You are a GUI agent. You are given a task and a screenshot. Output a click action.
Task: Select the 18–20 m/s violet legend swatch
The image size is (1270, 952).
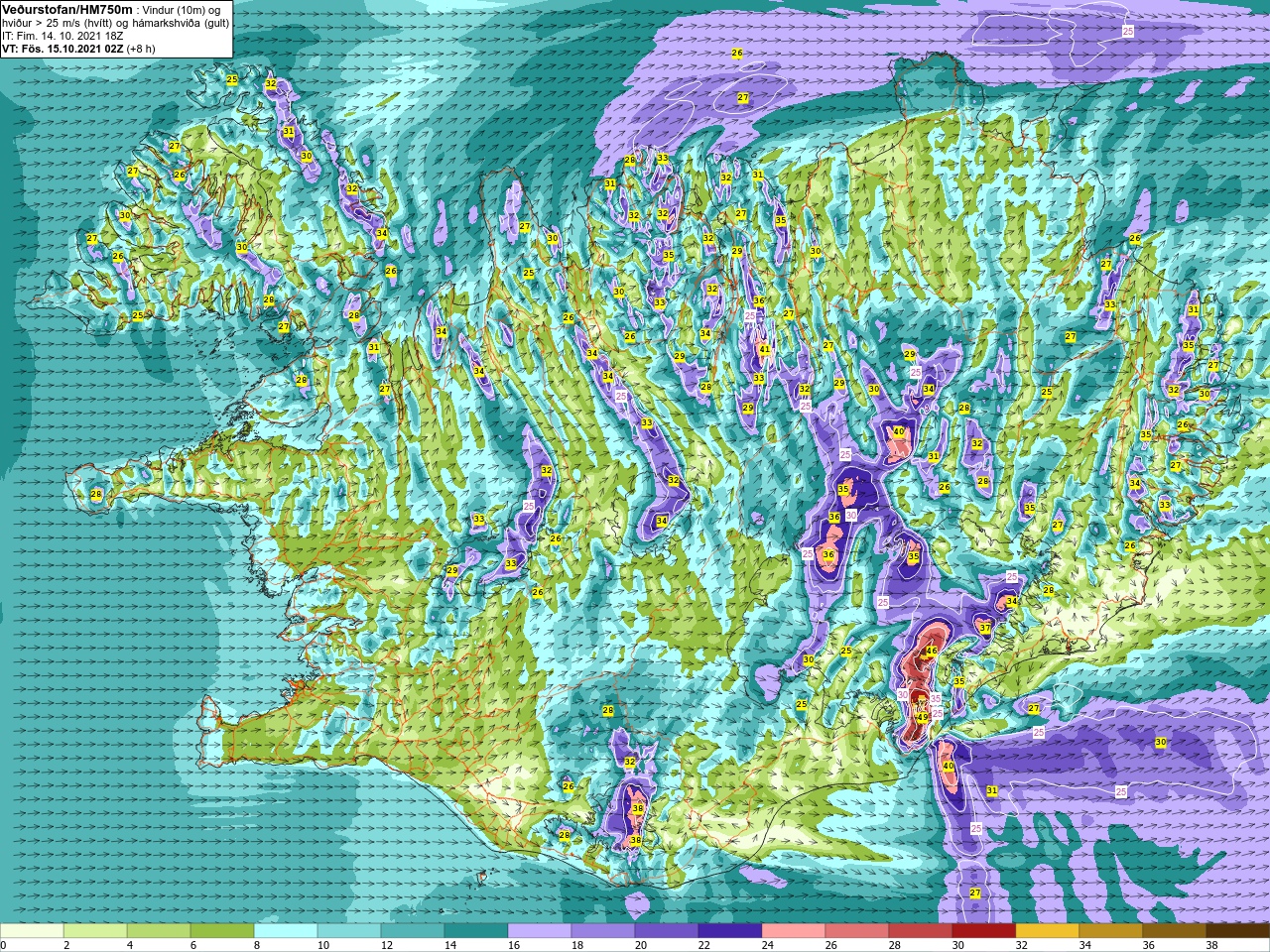[603, 930]
